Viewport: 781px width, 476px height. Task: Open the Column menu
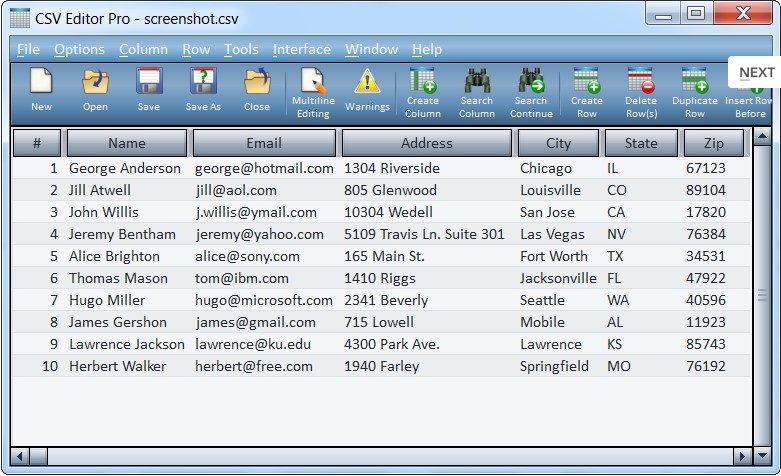(143, 49)
